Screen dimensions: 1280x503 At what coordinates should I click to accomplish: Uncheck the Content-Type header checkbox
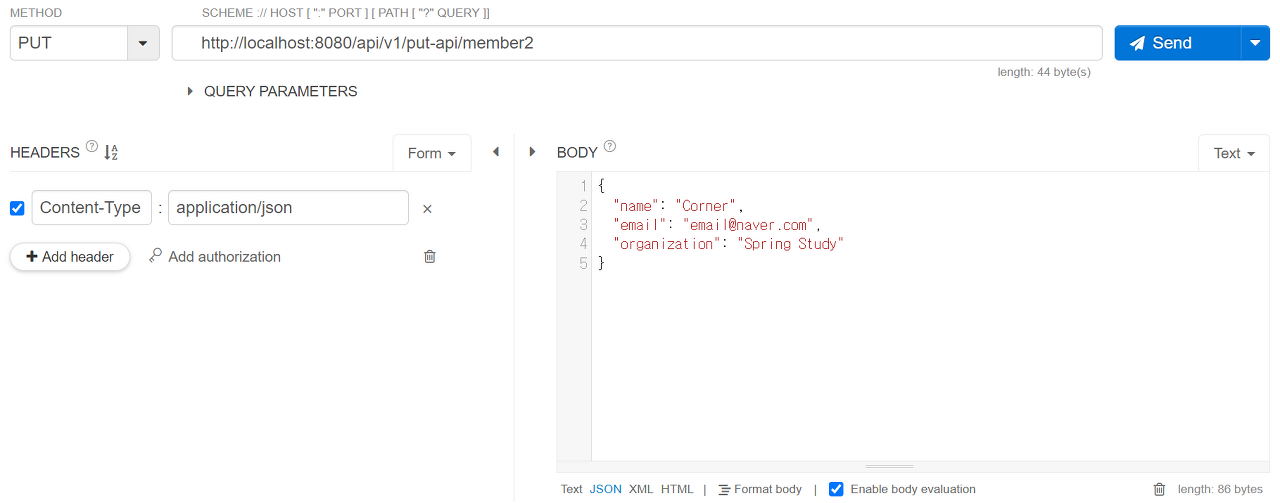coord(17,208)
